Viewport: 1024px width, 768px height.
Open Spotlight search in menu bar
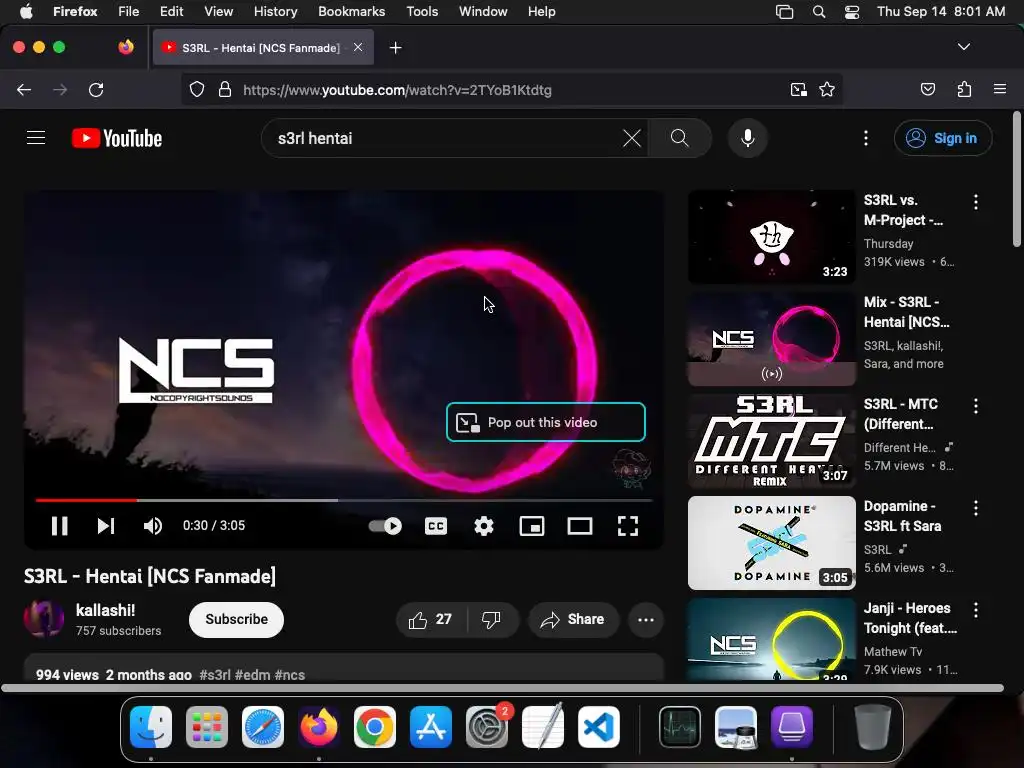(818, 12)
